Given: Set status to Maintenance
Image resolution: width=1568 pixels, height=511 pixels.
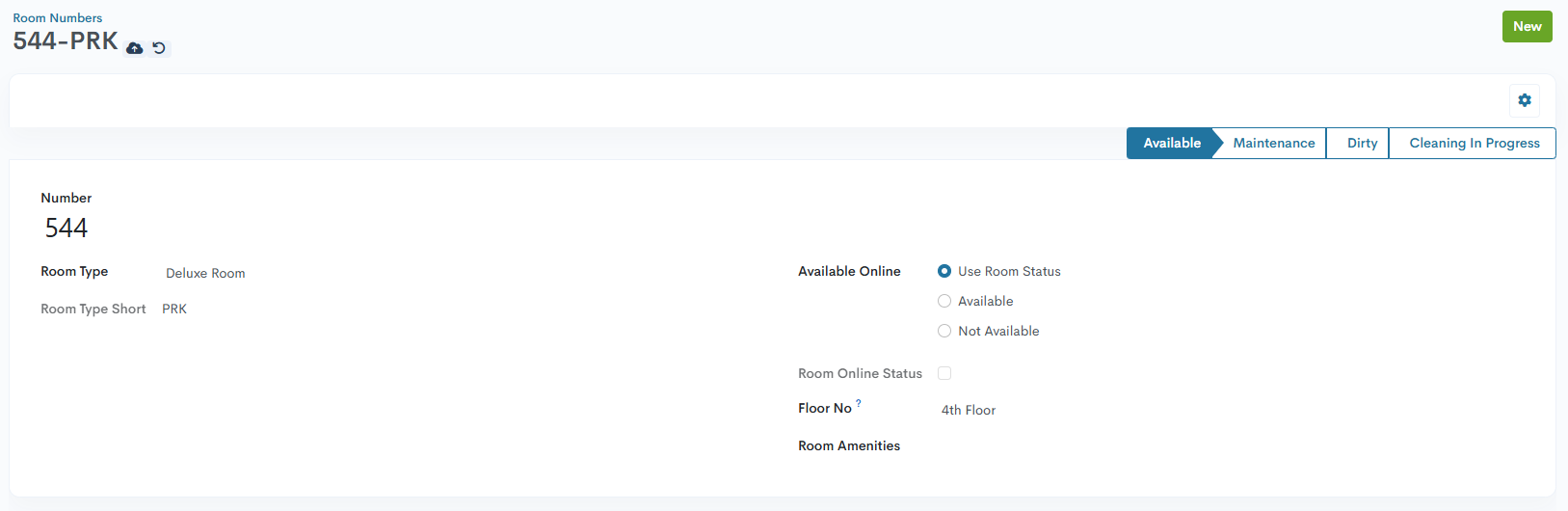Looking at the screenshot, I should pyautogui.click(x=1274, y=143).
